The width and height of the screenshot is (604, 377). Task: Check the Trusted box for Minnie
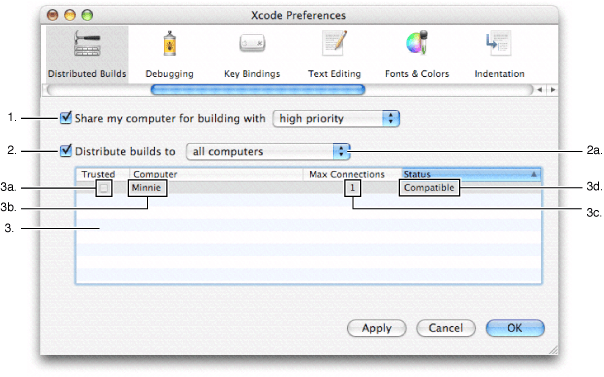point(104,188)
